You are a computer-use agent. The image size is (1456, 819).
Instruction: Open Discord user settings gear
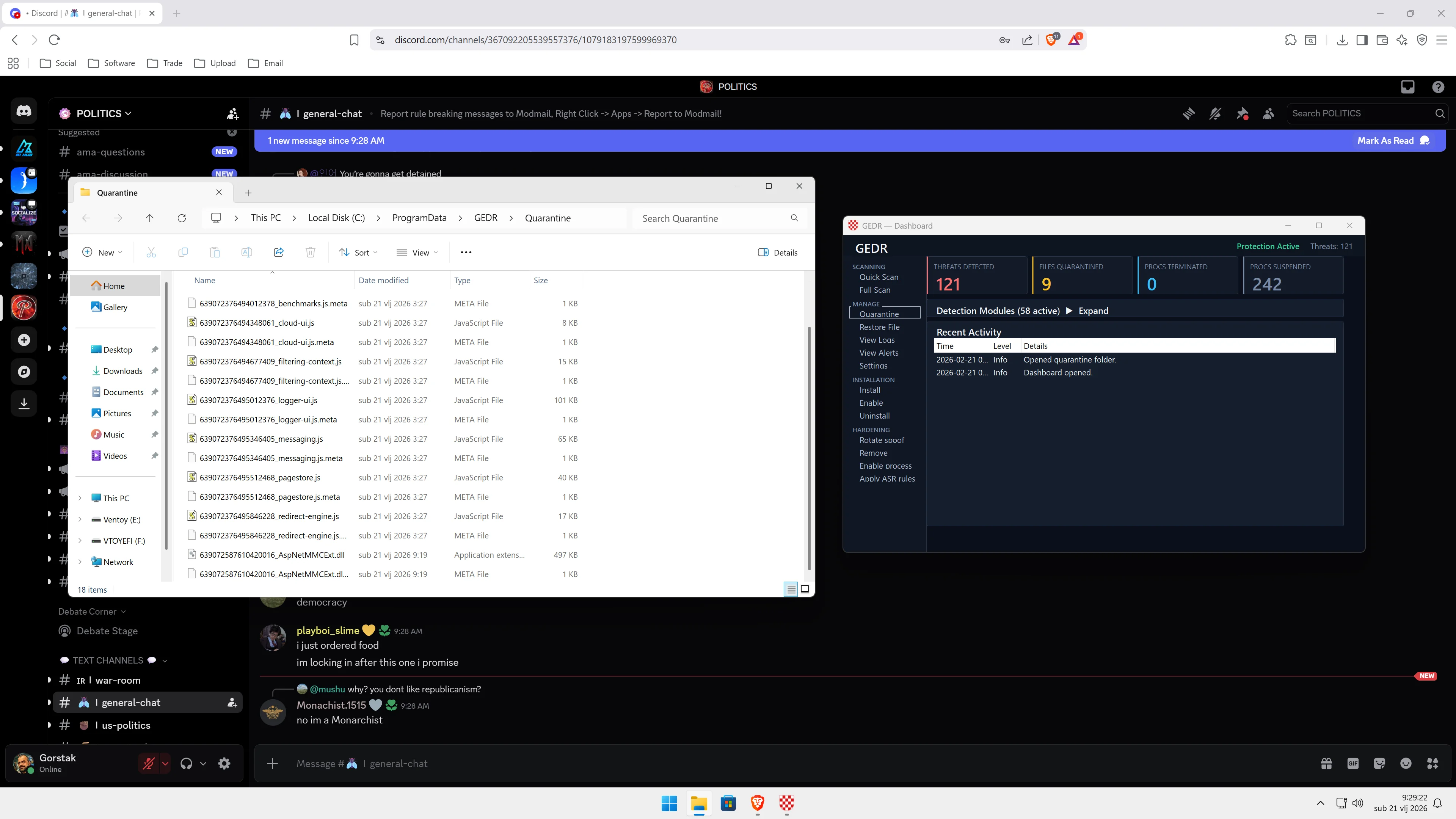(x=224, y=764)
